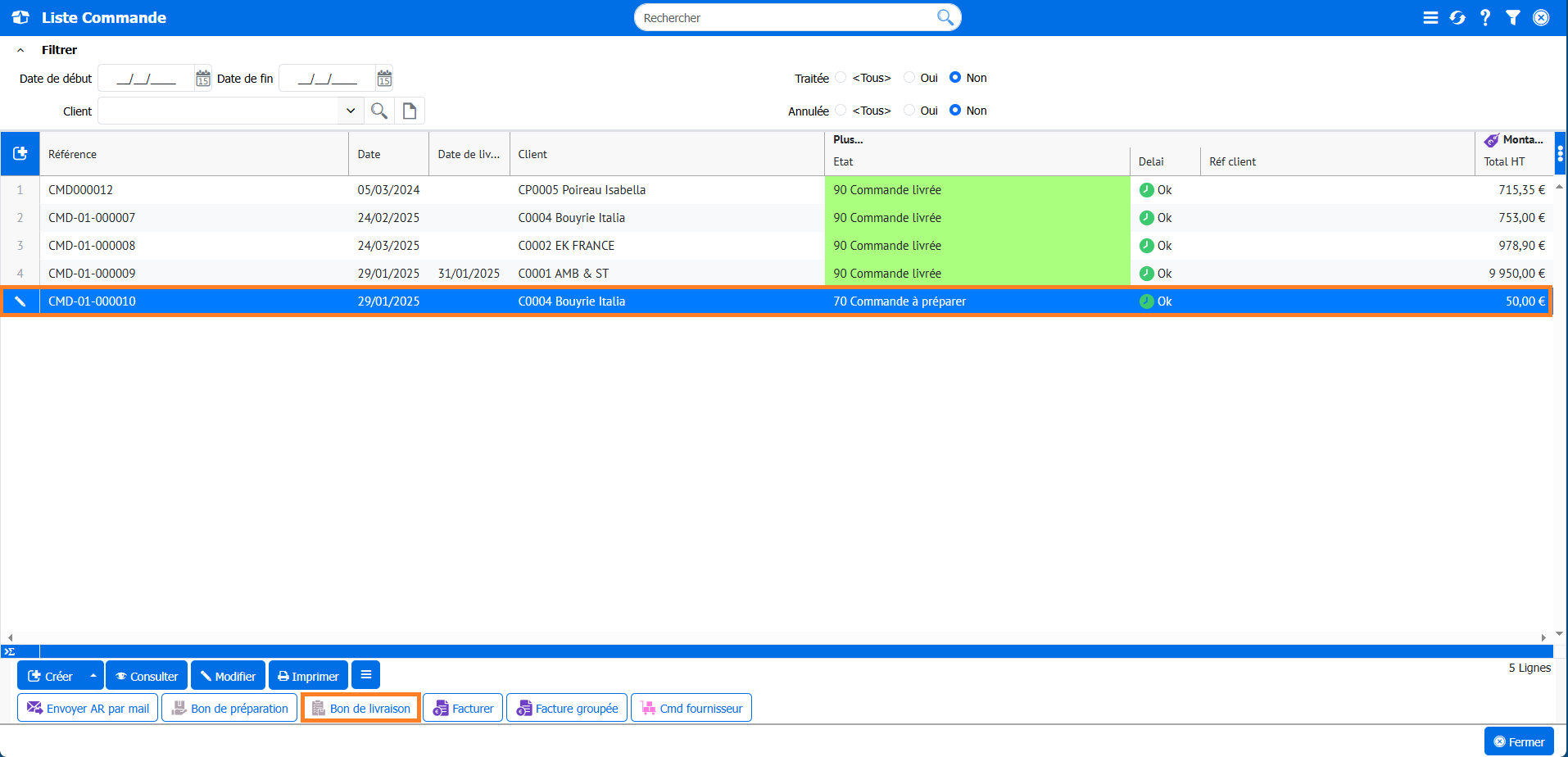Select <Tous> for the Annulée filter
1568x757 pixels.
point(841,111)
